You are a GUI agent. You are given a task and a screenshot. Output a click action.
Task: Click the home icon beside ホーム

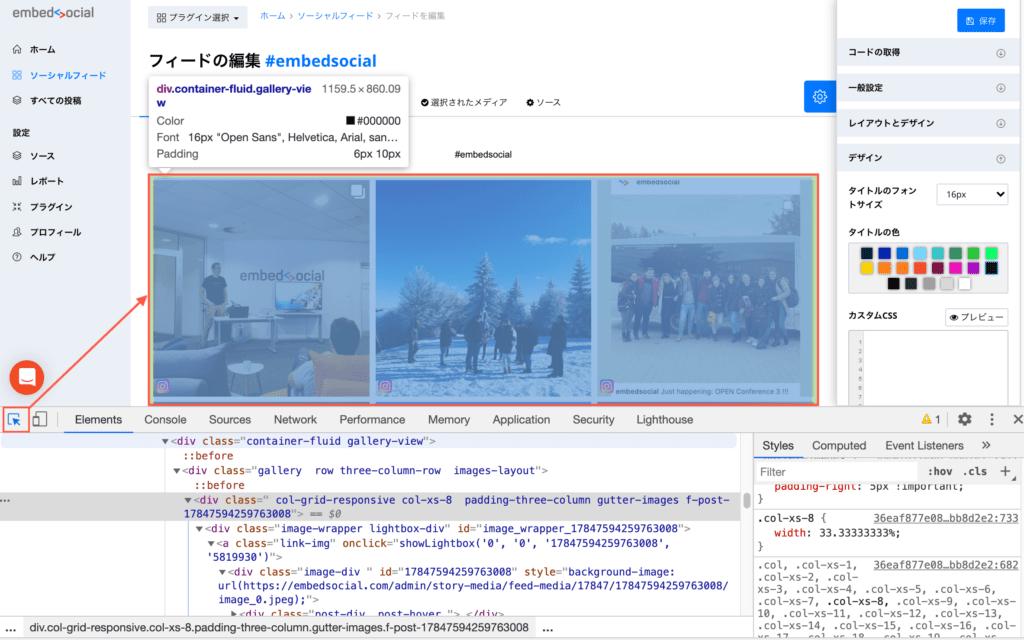pyautogui.click(x=17, y=49)
